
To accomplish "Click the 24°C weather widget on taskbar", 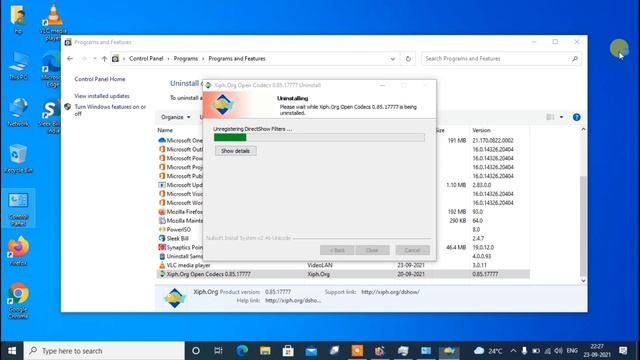I will coord(488,351).
